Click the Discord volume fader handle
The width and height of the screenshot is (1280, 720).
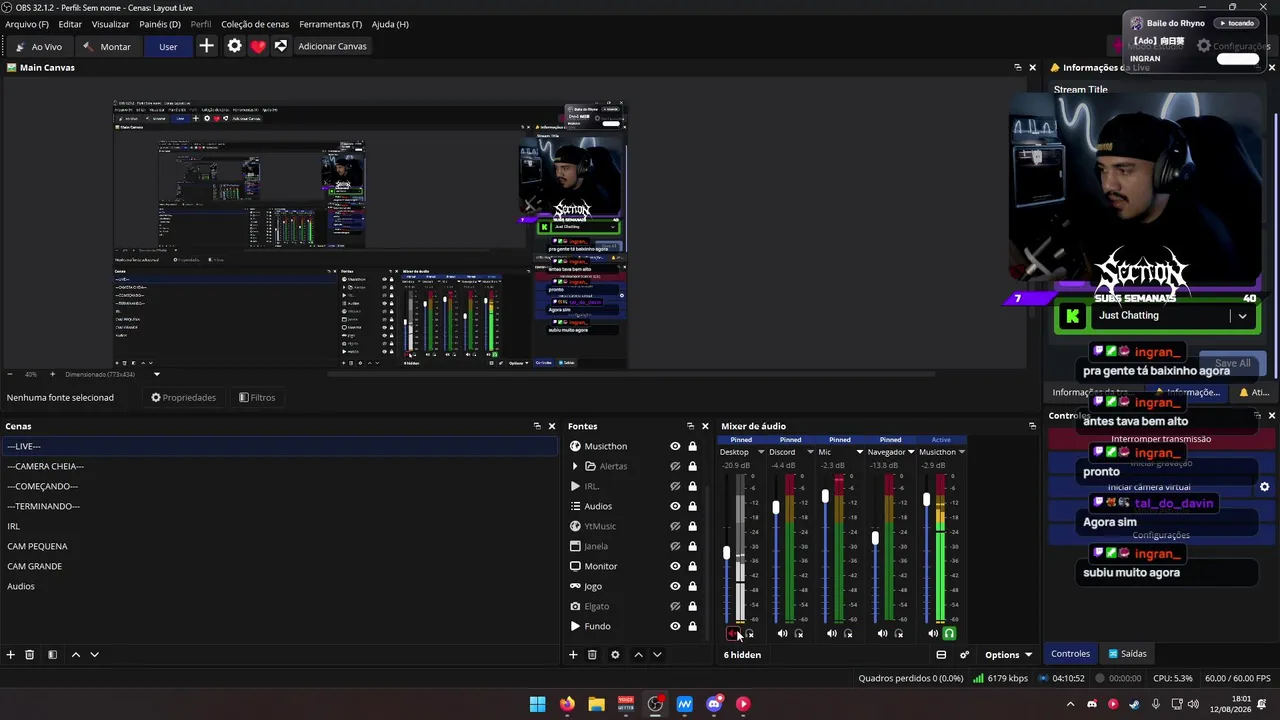pos(776,508)
